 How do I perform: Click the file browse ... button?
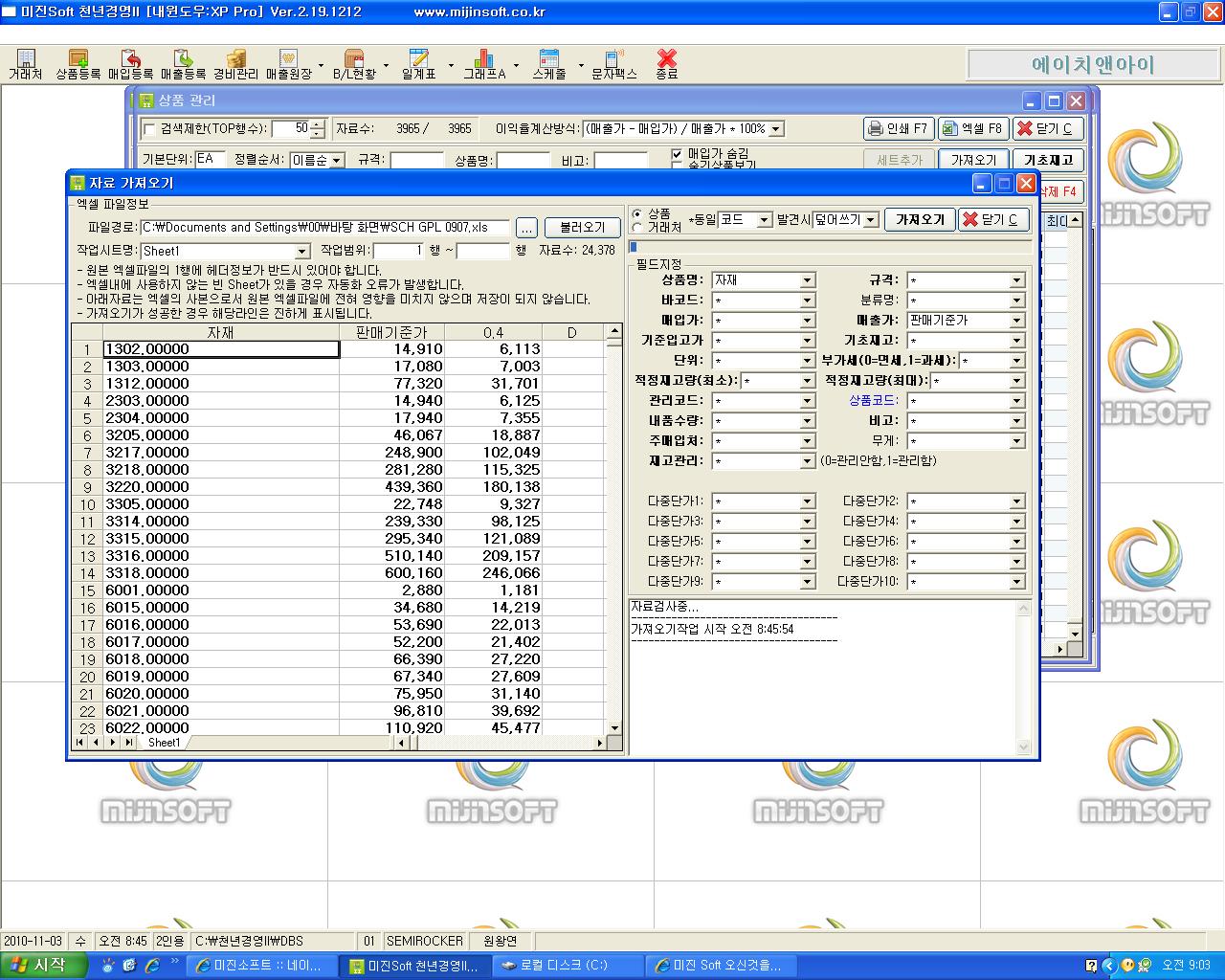(526, 228)
